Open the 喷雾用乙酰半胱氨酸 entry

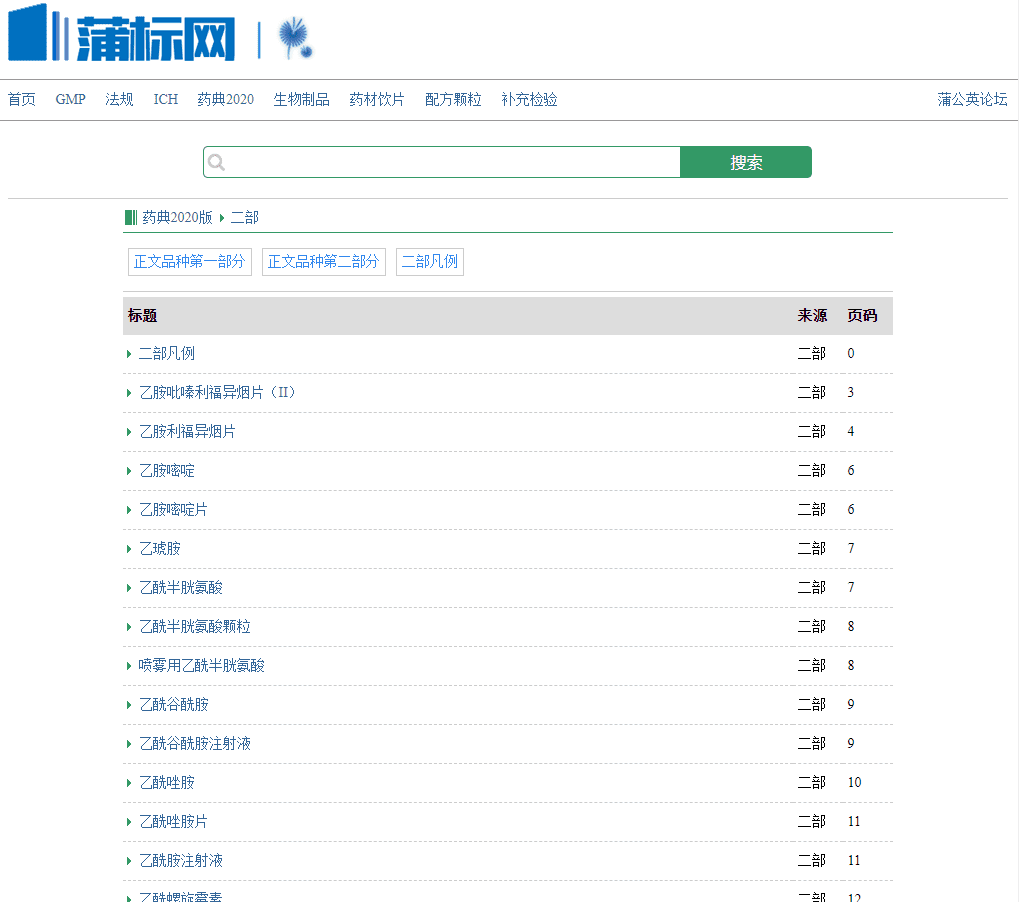201,665
